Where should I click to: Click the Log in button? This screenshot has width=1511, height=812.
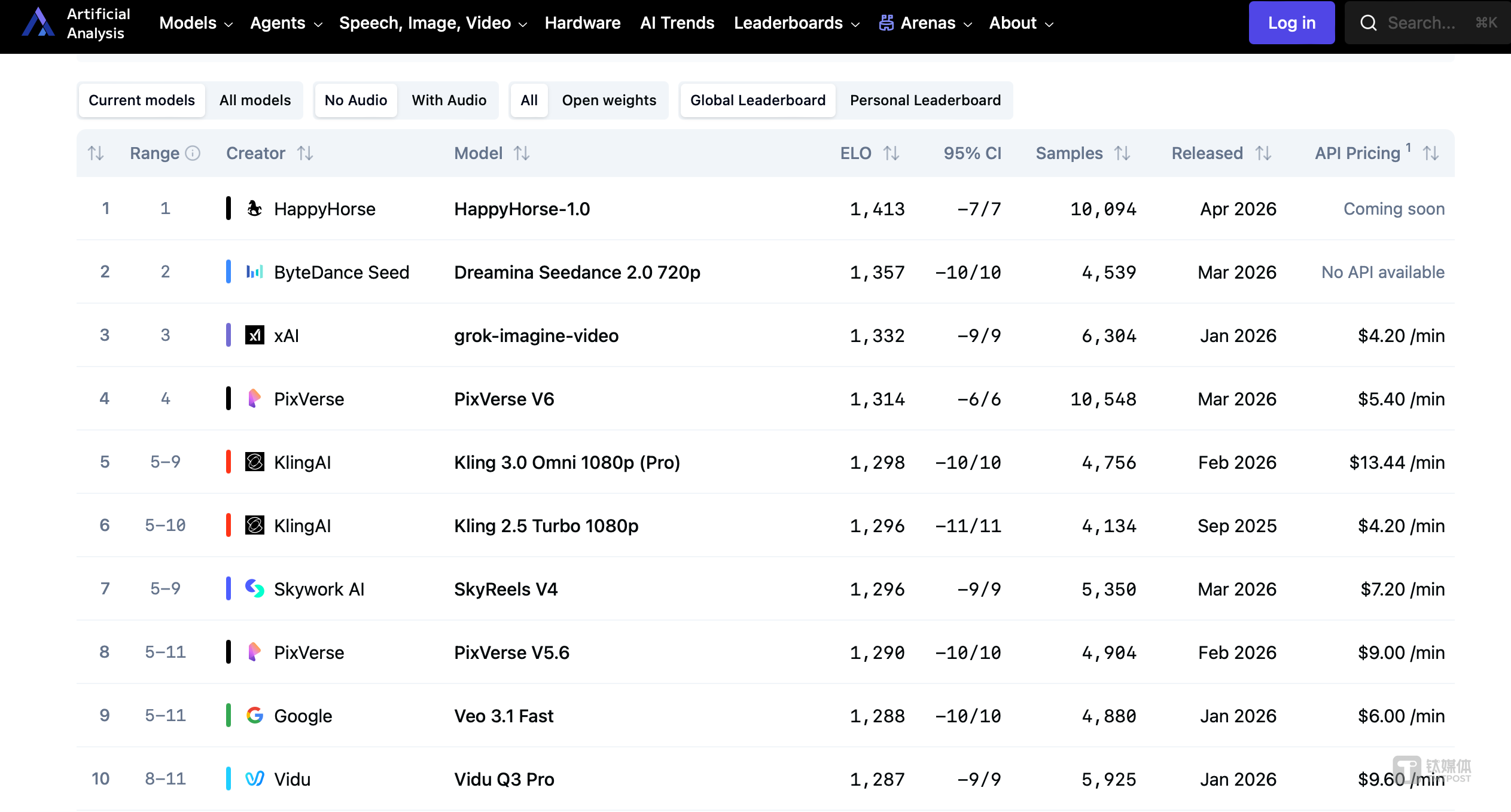click(1291, 23)
